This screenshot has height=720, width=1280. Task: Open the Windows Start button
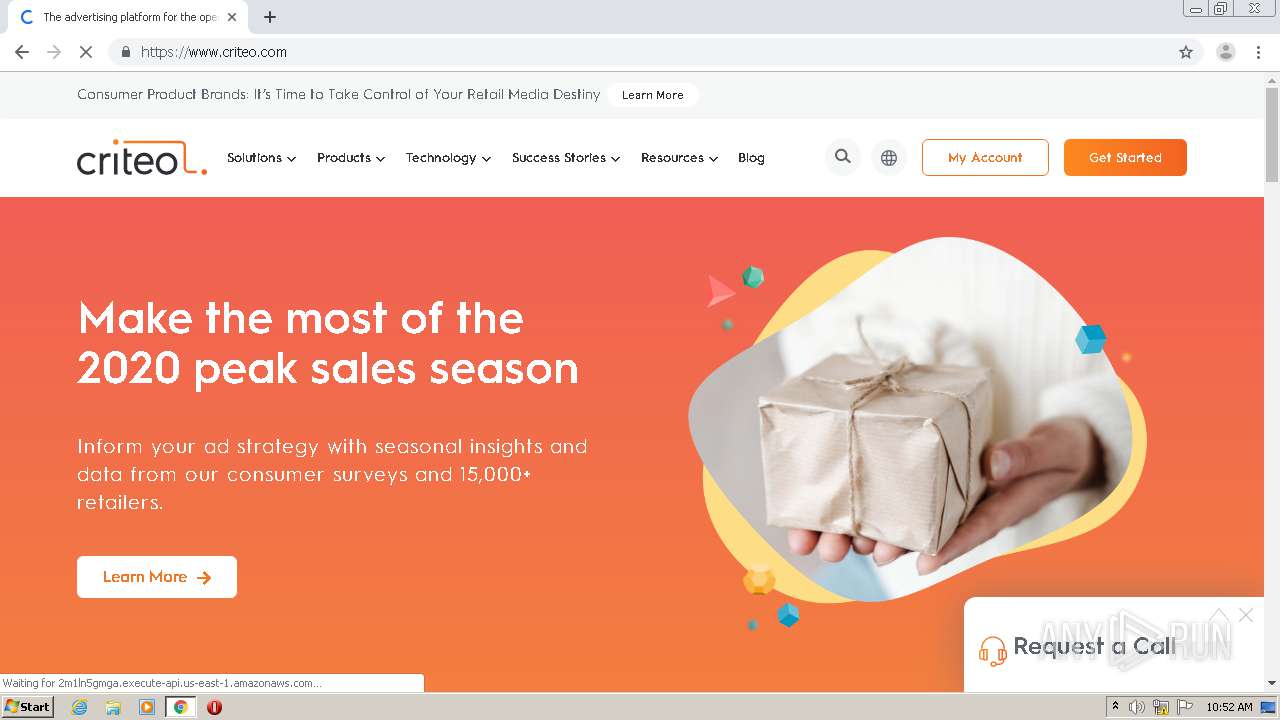click(27, 706)
